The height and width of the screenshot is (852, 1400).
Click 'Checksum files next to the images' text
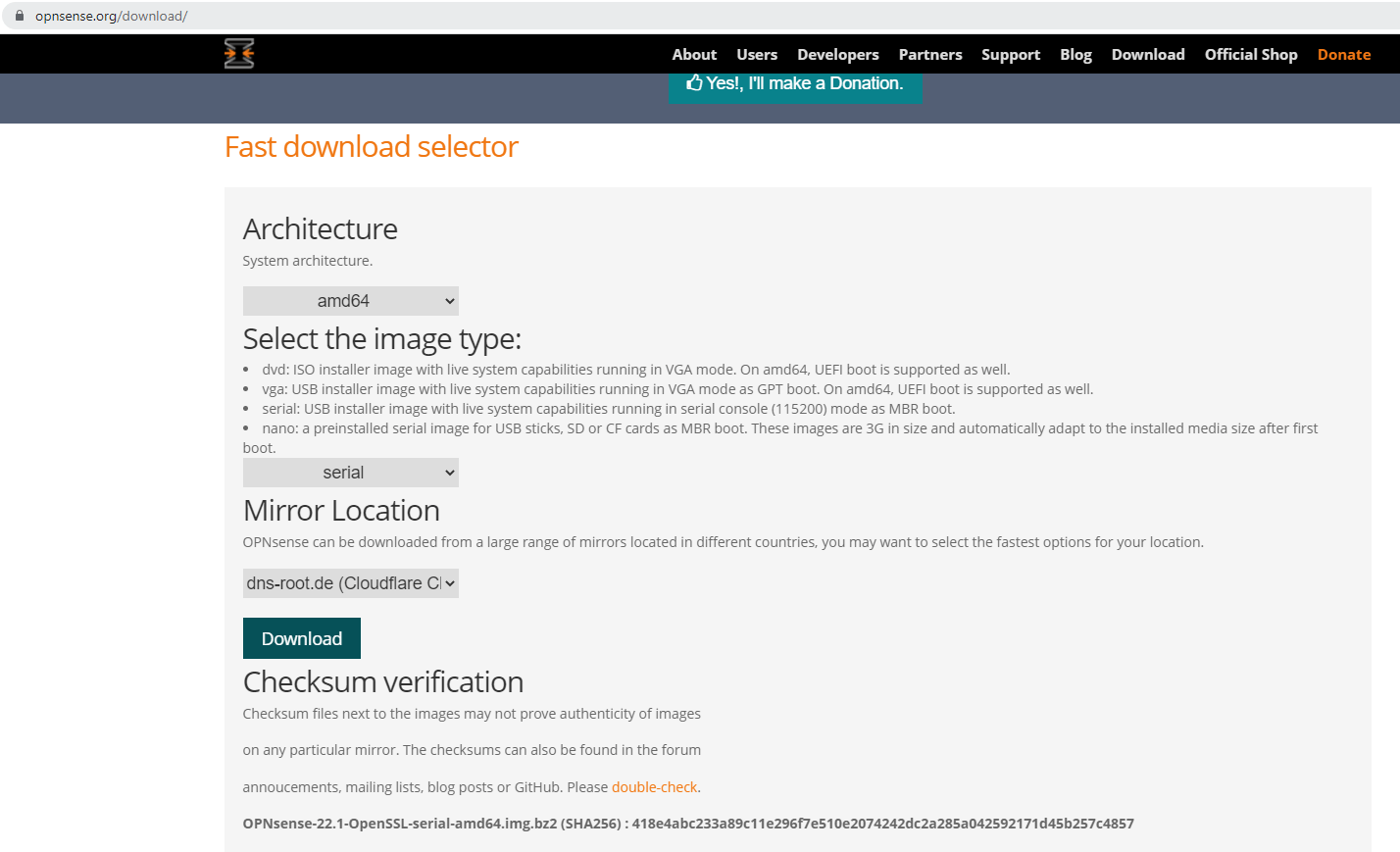(x=472, y=714)
